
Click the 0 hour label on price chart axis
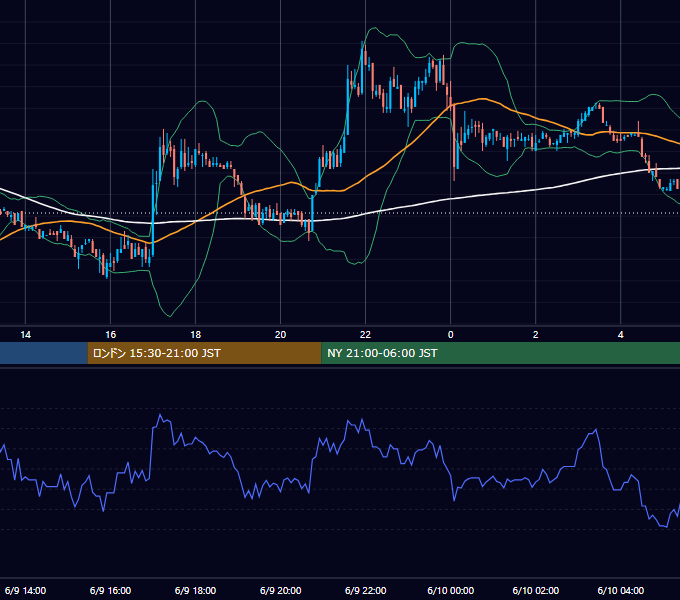click(x=451, y=335)
